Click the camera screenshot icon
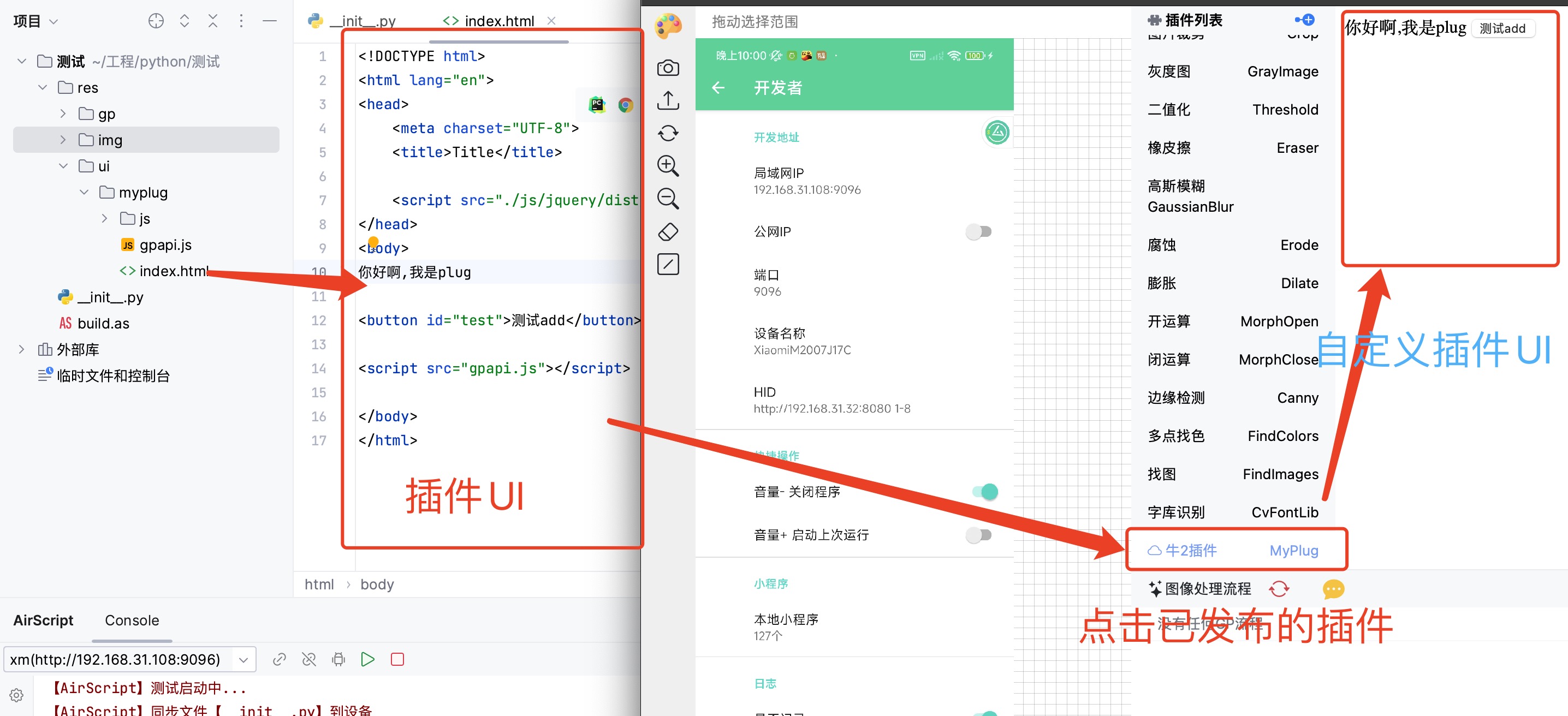The width and height of the screenshot is (1568, 716). coord(668,68)
